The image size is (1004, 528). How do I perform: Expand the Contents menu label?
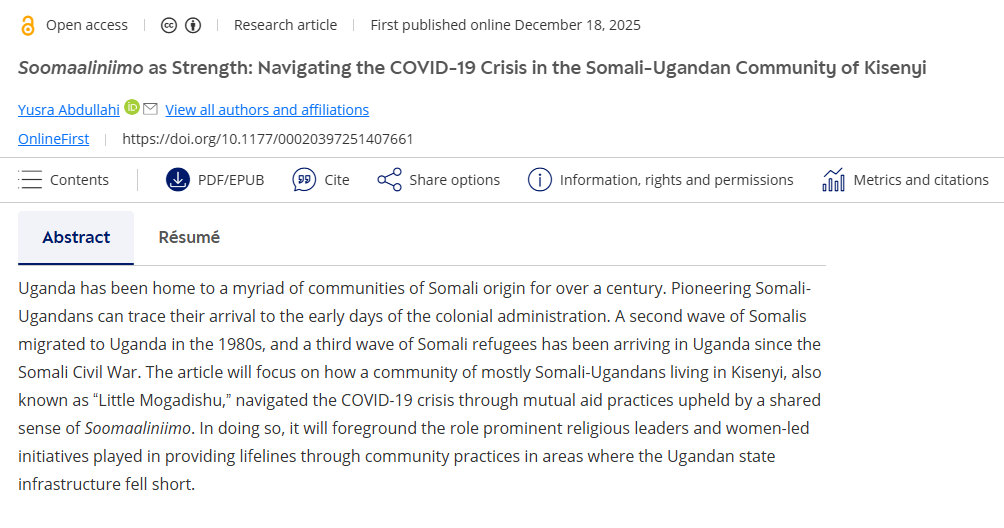coord(79,180)
